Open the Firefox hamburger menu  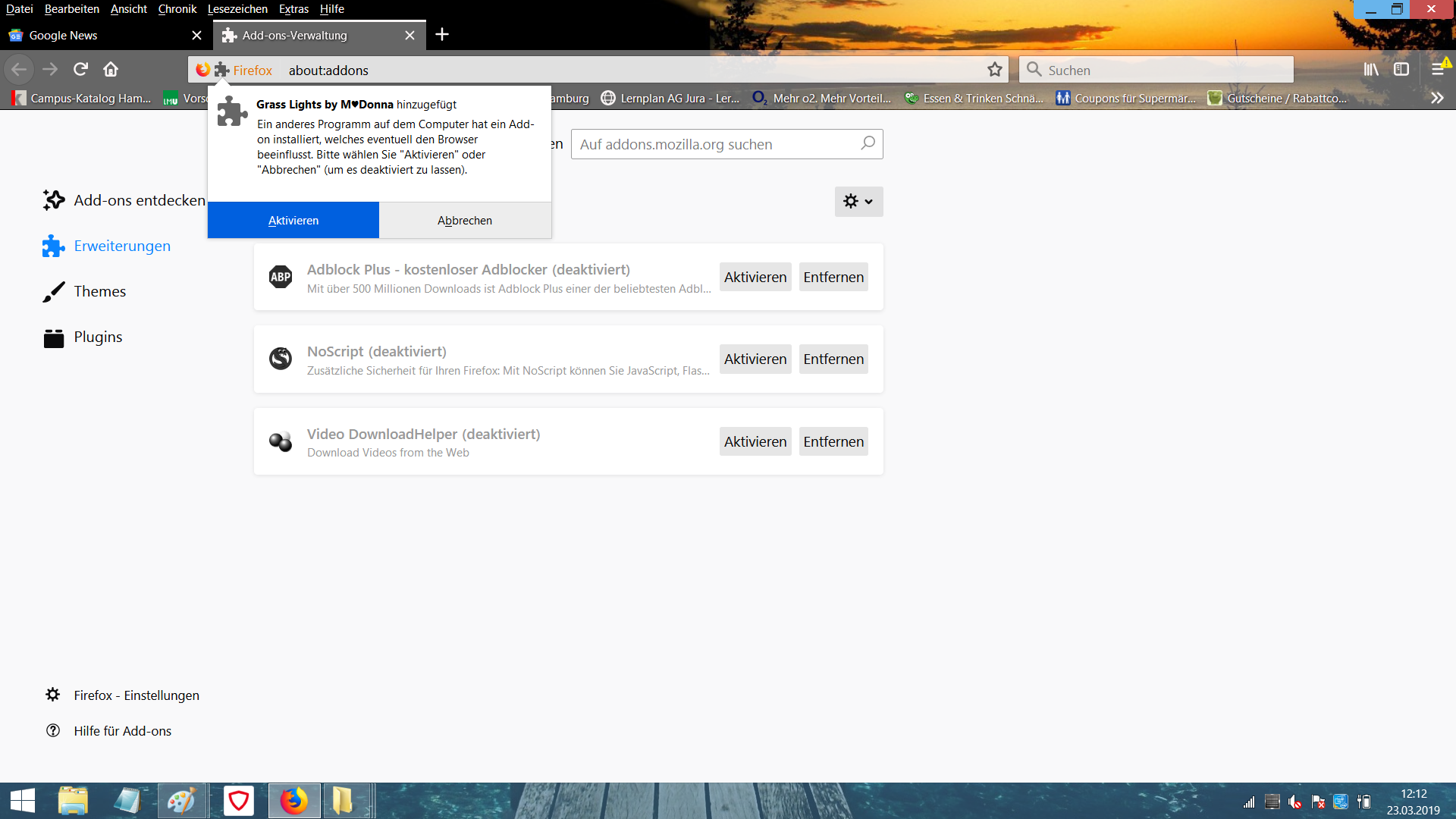[1438, 70]
